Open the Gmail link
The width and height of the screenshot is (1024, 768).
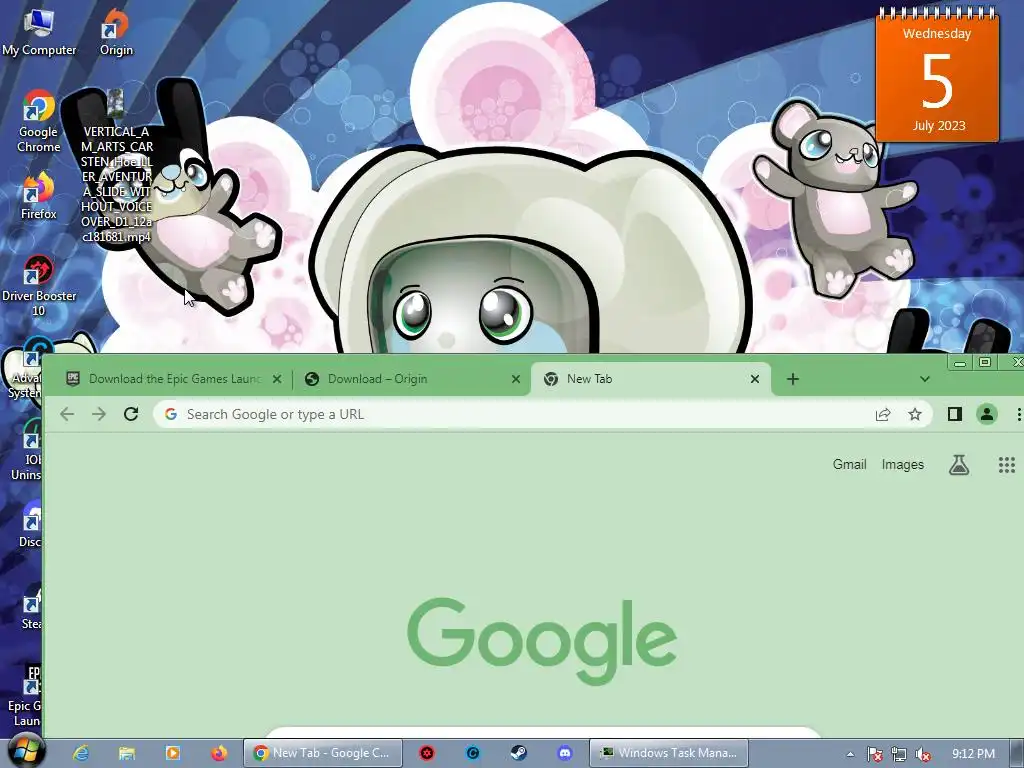point(850,464)
